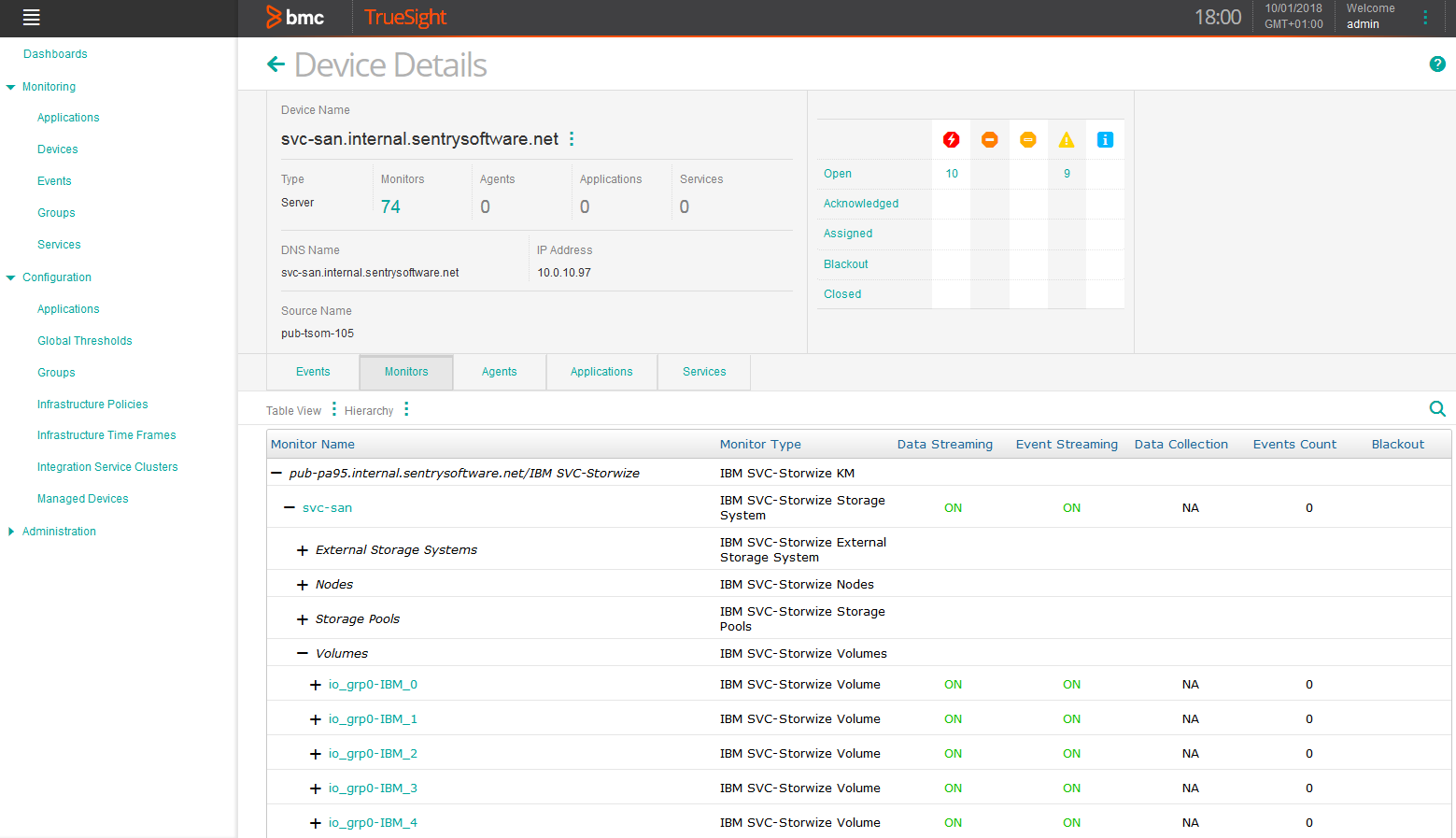Open the Applications tab
1456x838 pixels.
(601, 372)
